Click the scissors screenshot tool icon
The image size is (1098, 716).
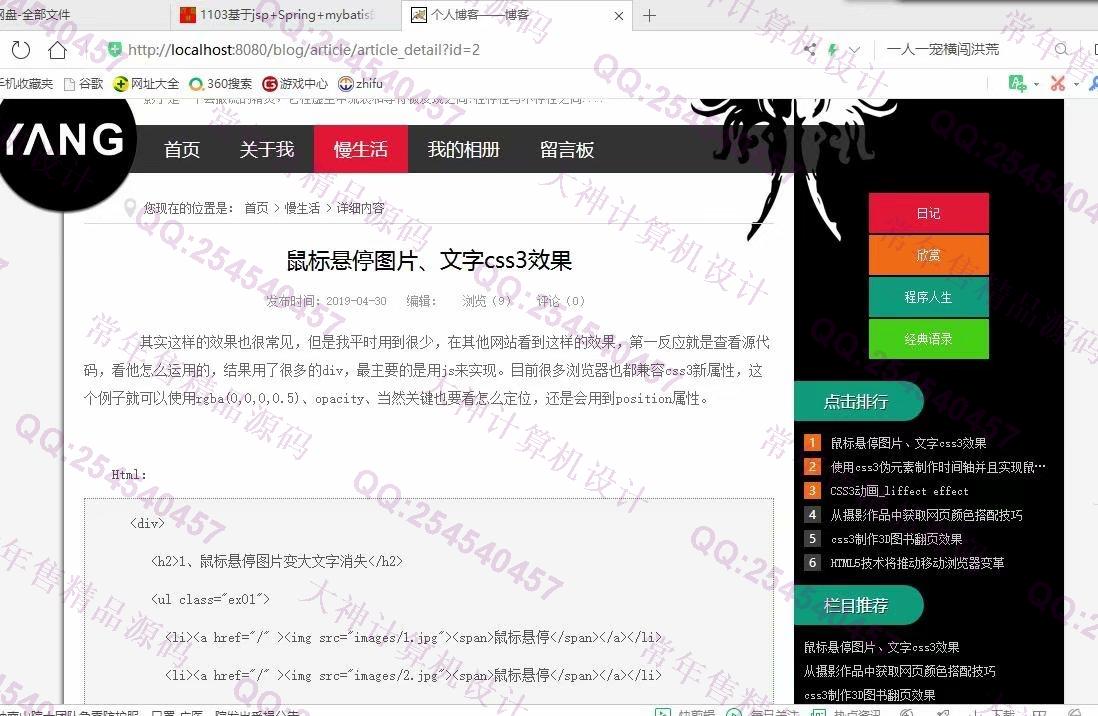pyautogui.click(x=1058, y=84)
